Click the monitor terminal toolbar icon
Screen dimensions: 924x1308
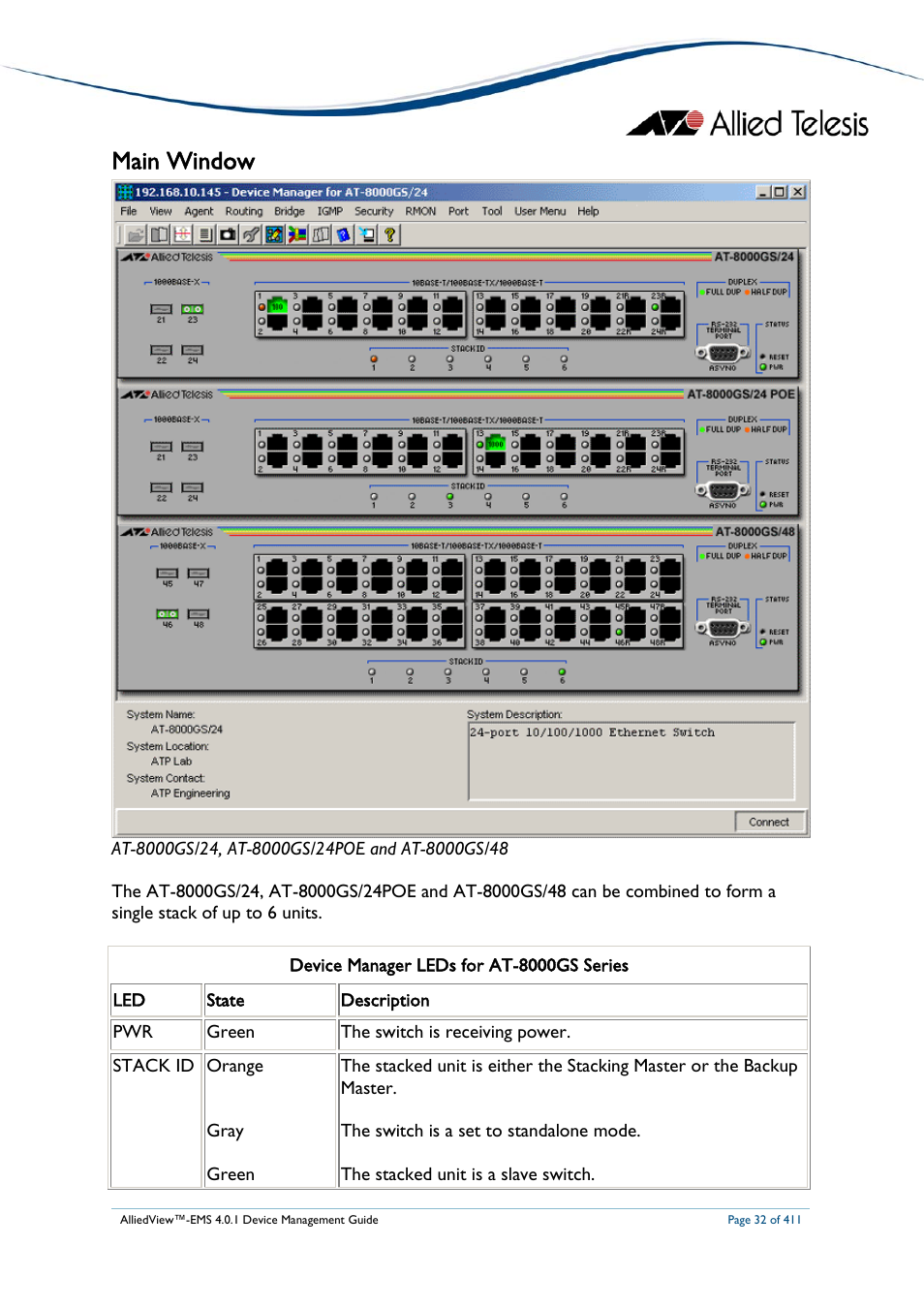click(367, 234)
